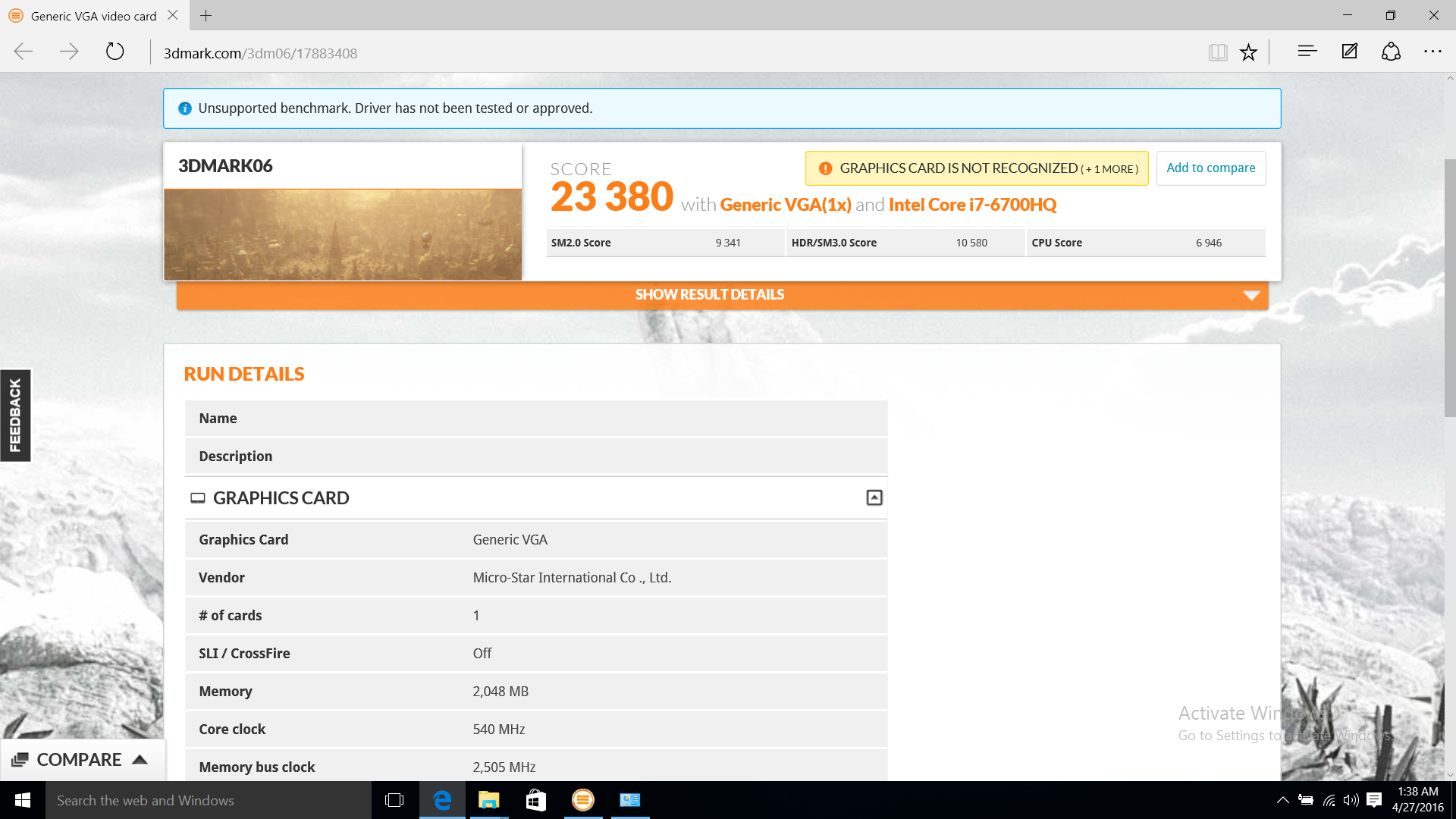
Task: Open the Generic VGA(1x) link
Action: [x=786, y=205]
